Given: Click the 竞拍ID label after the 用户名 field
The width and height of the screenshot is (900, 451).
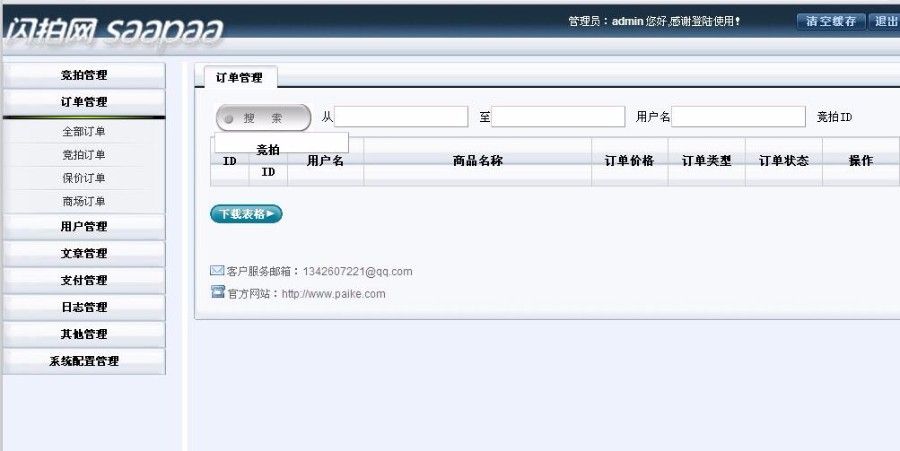Looking at the screenshot, I should click(x=835, y=117).
